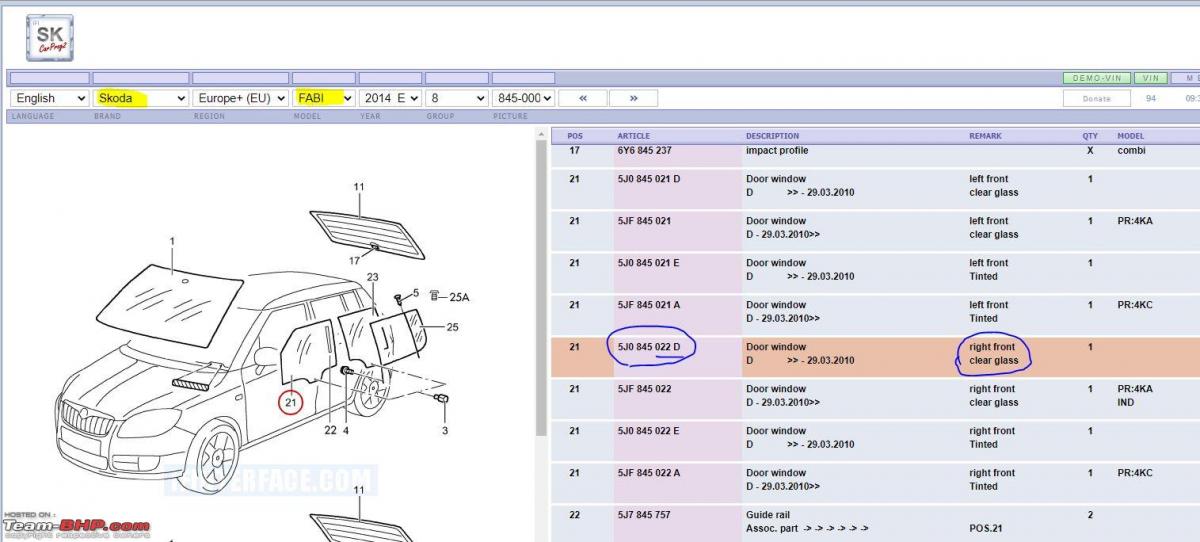
Task: Click the DEMO-VIN button
Action: coord(1096,78)
